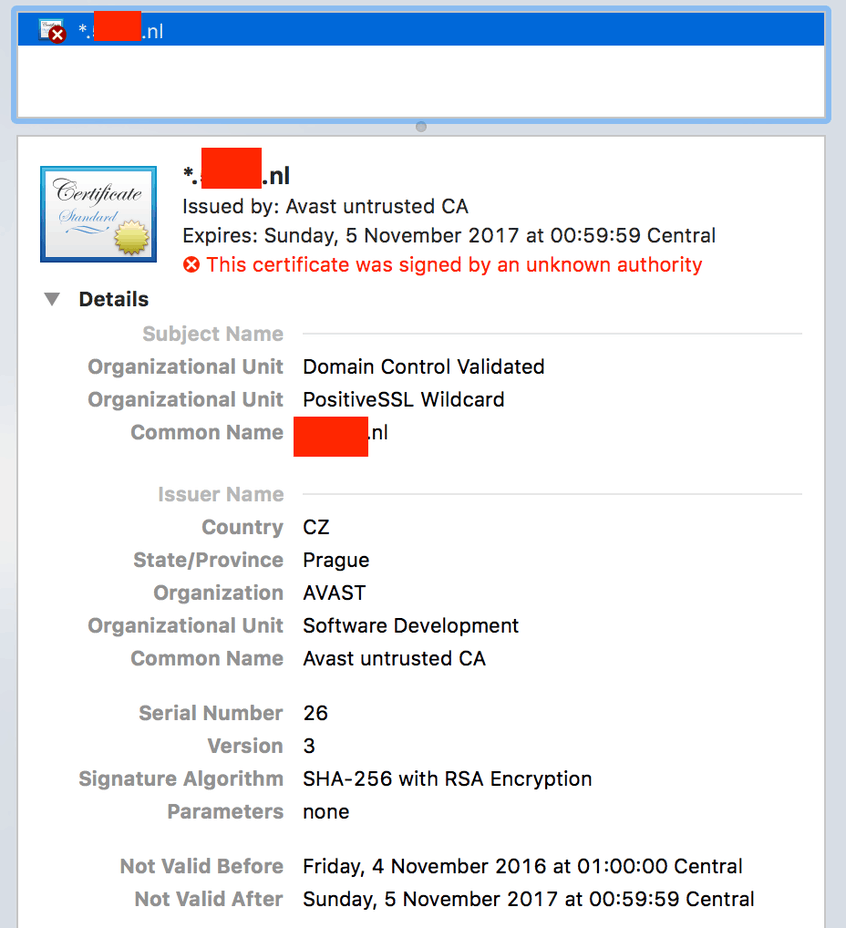Click the State/Province value 'Prague'
Screen dimensions: 846x928
point(336,560)
